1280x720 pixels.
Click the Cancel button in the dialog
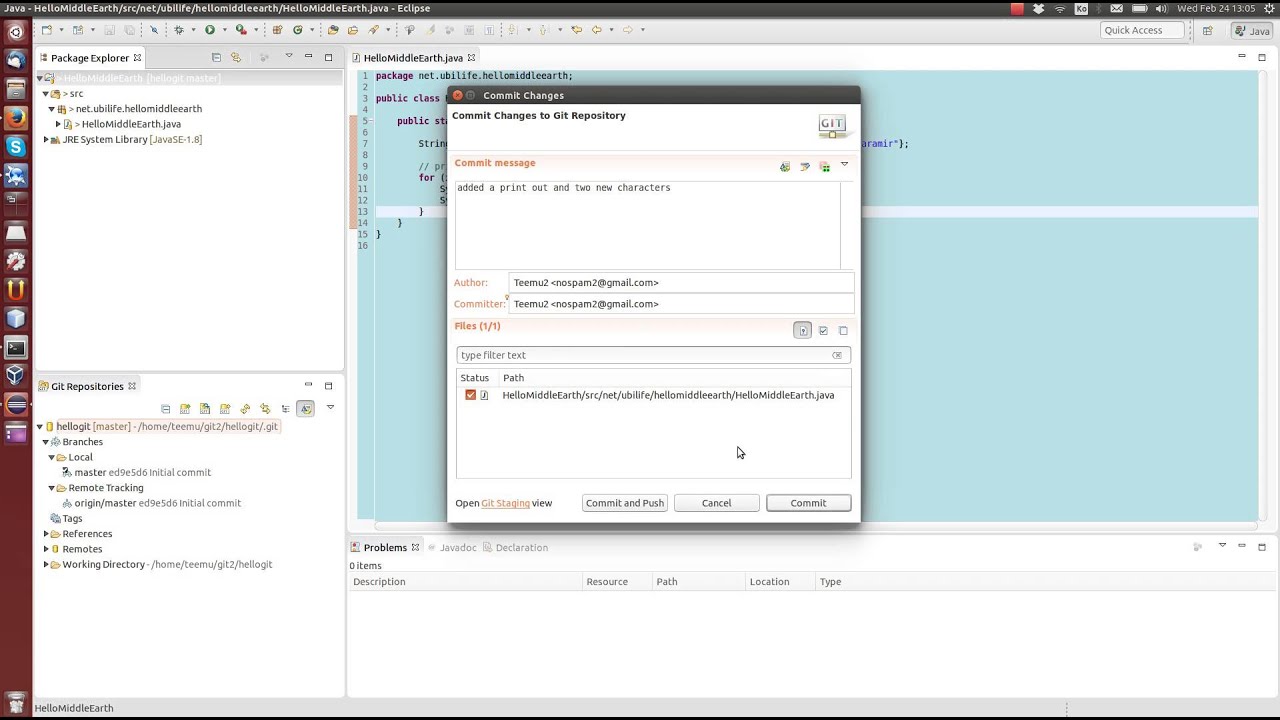[716, 503]
